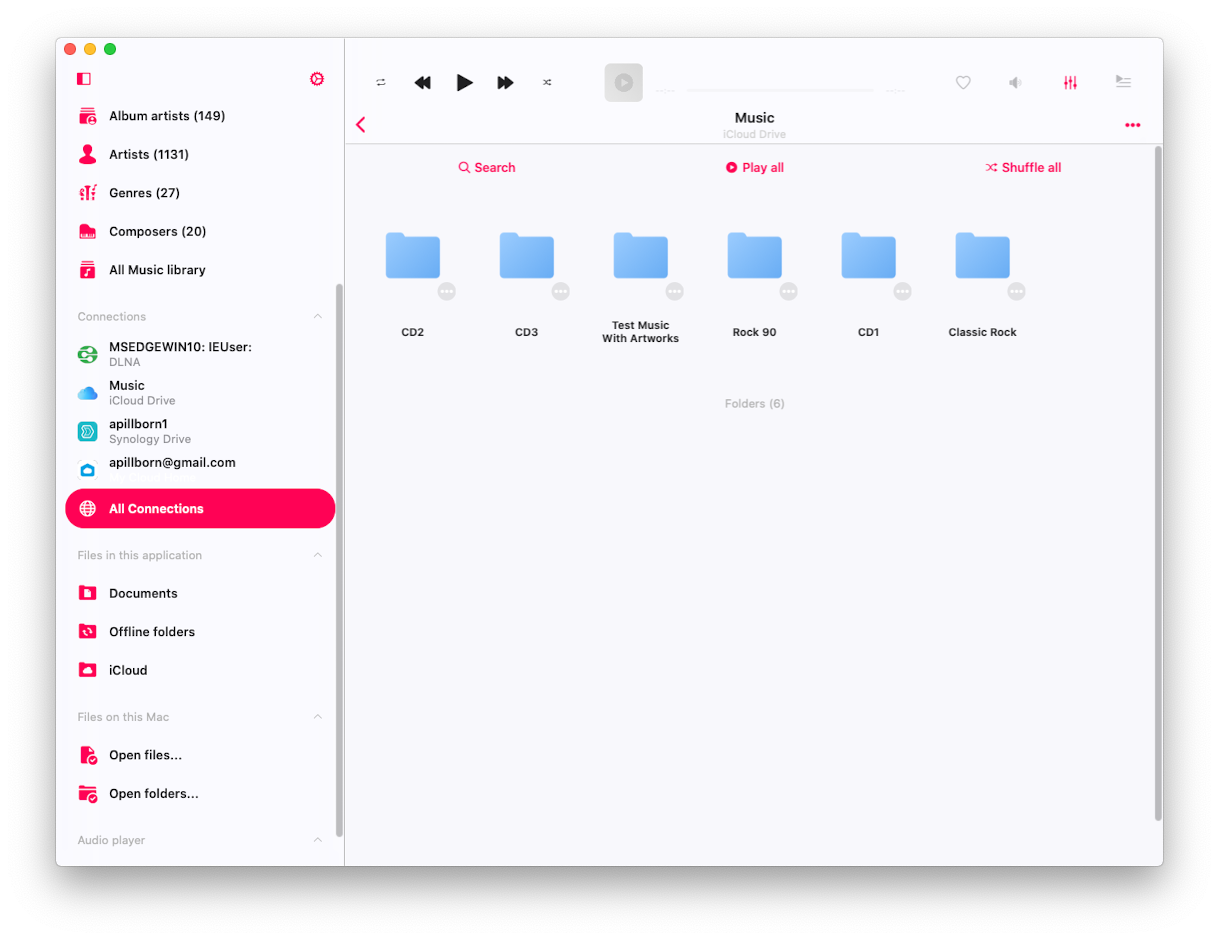
Task: Toggle shuffle mode in player bar
Action: coord(547,83)
